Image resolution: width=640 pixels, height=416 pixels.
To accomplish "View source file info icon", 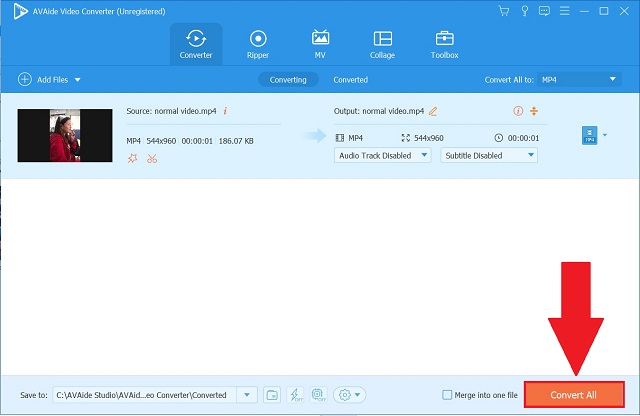I will coord(225,111).
